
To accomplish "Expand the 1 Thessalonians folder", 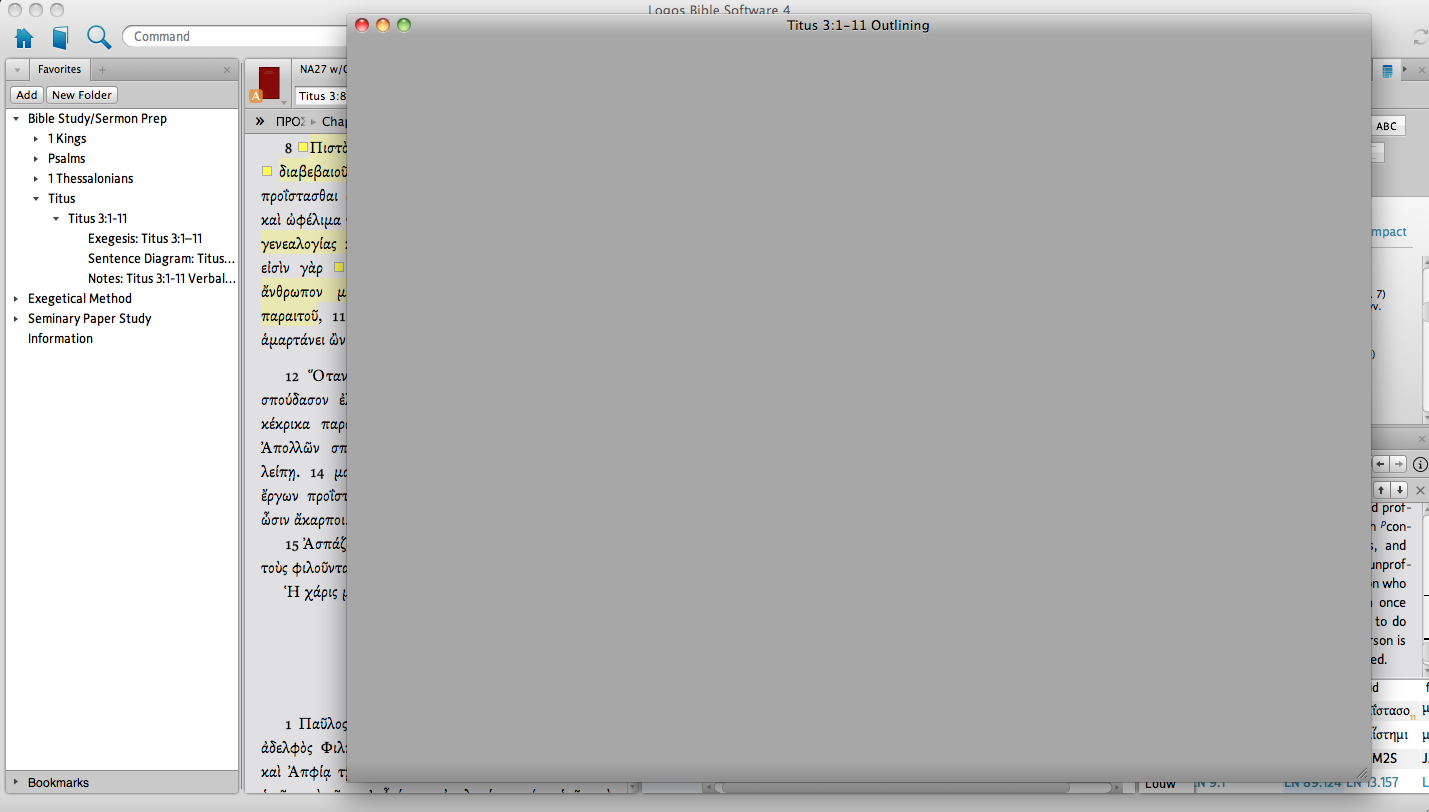I will (36, 178).
